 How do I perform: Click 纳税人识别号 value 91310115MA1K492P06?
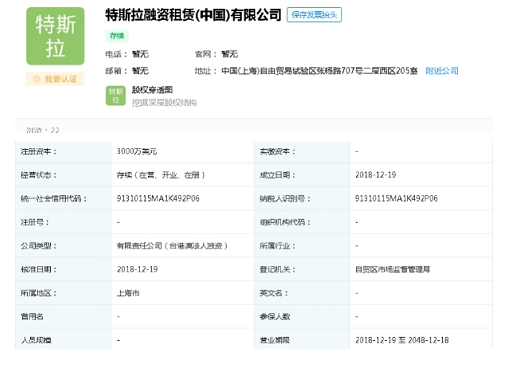[x=396, y=199]
